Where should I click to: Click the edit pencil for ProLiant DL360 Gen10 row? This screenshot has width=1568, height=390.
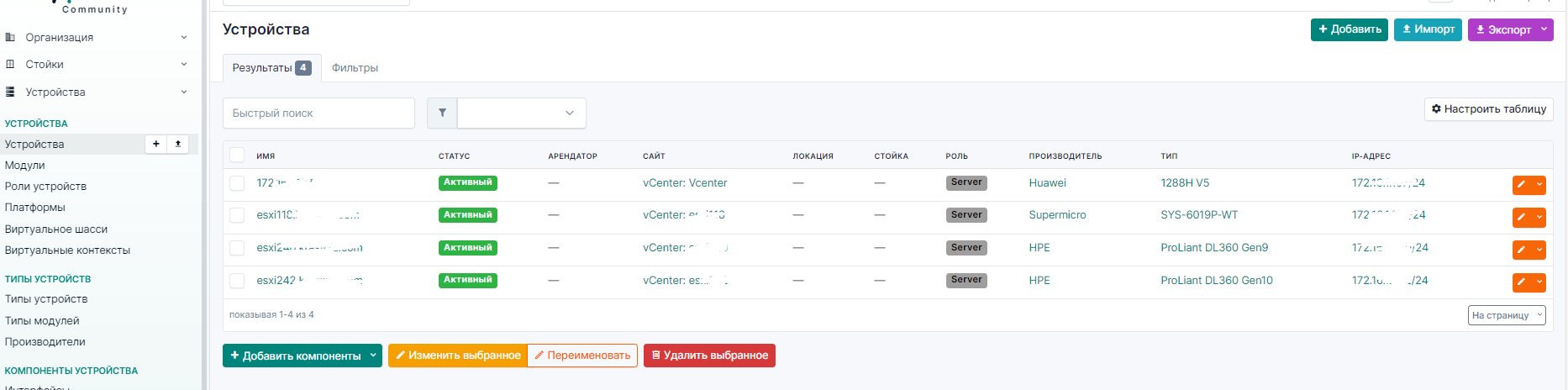1521,282
